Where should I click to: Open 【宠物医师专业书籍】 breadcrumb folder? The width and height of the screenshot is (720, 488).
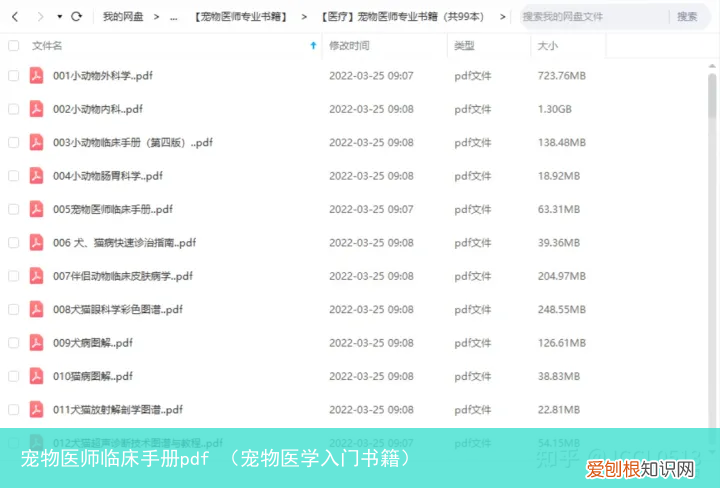click(x=241, y=17)
